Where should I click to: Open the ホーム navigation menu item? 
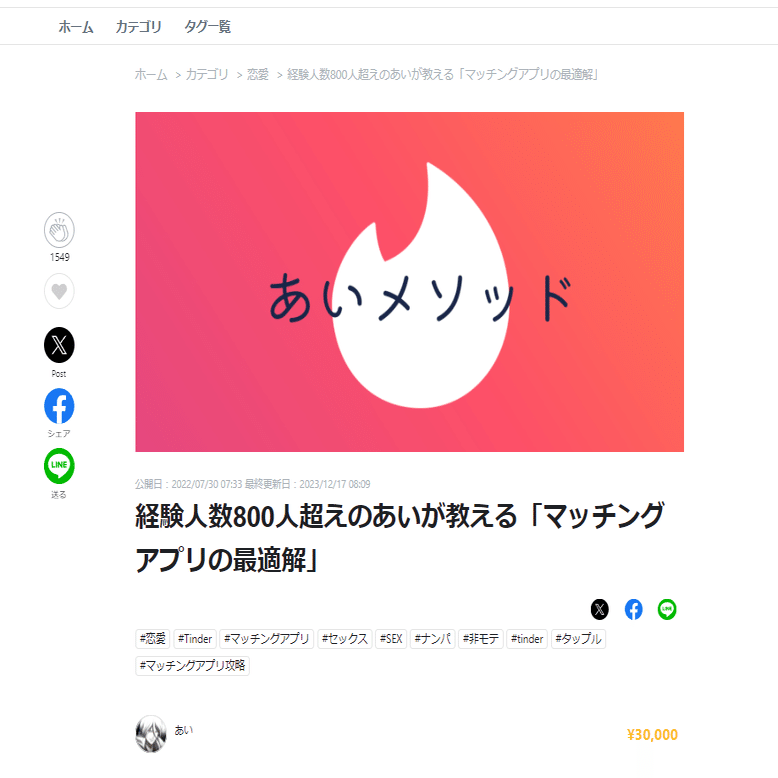[x=76, y=27]
